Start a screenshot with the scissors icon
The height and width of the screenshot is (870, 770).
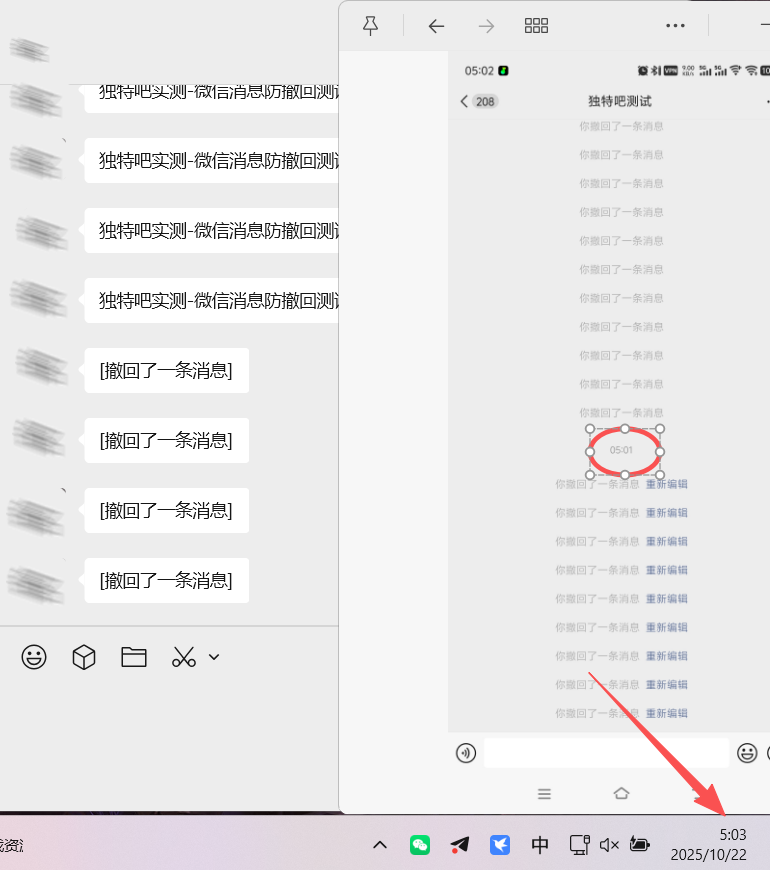(x=184, y=657)
